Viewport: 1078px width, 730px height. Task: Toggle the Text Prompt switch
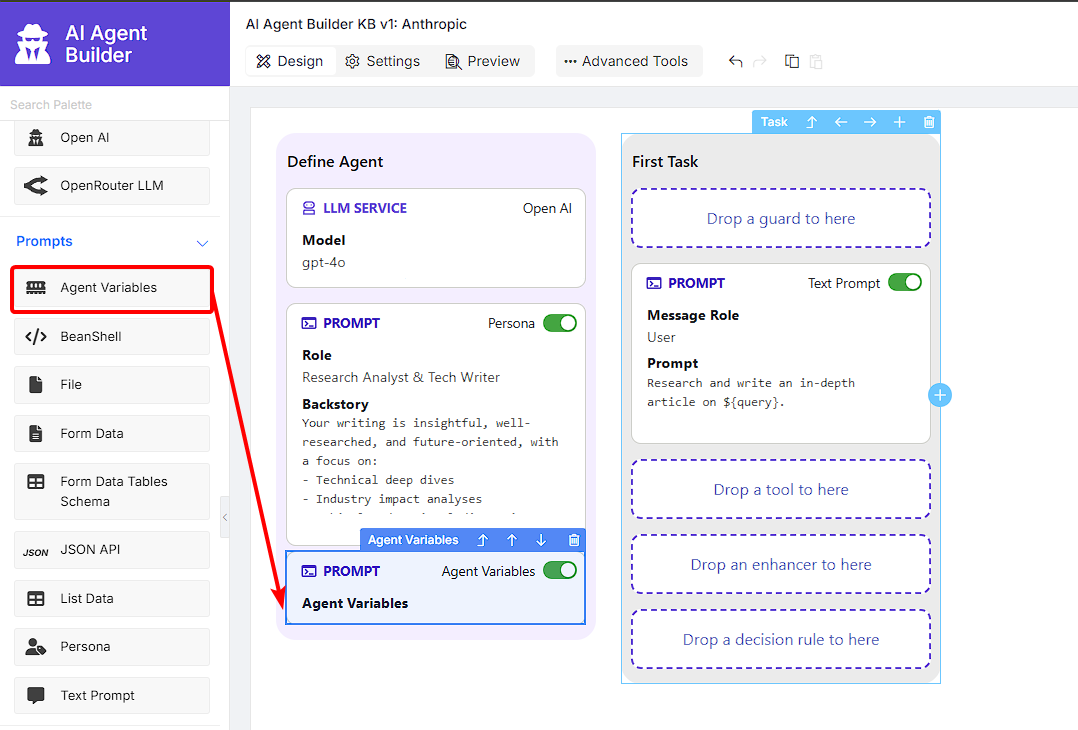[x=905, y=283]
